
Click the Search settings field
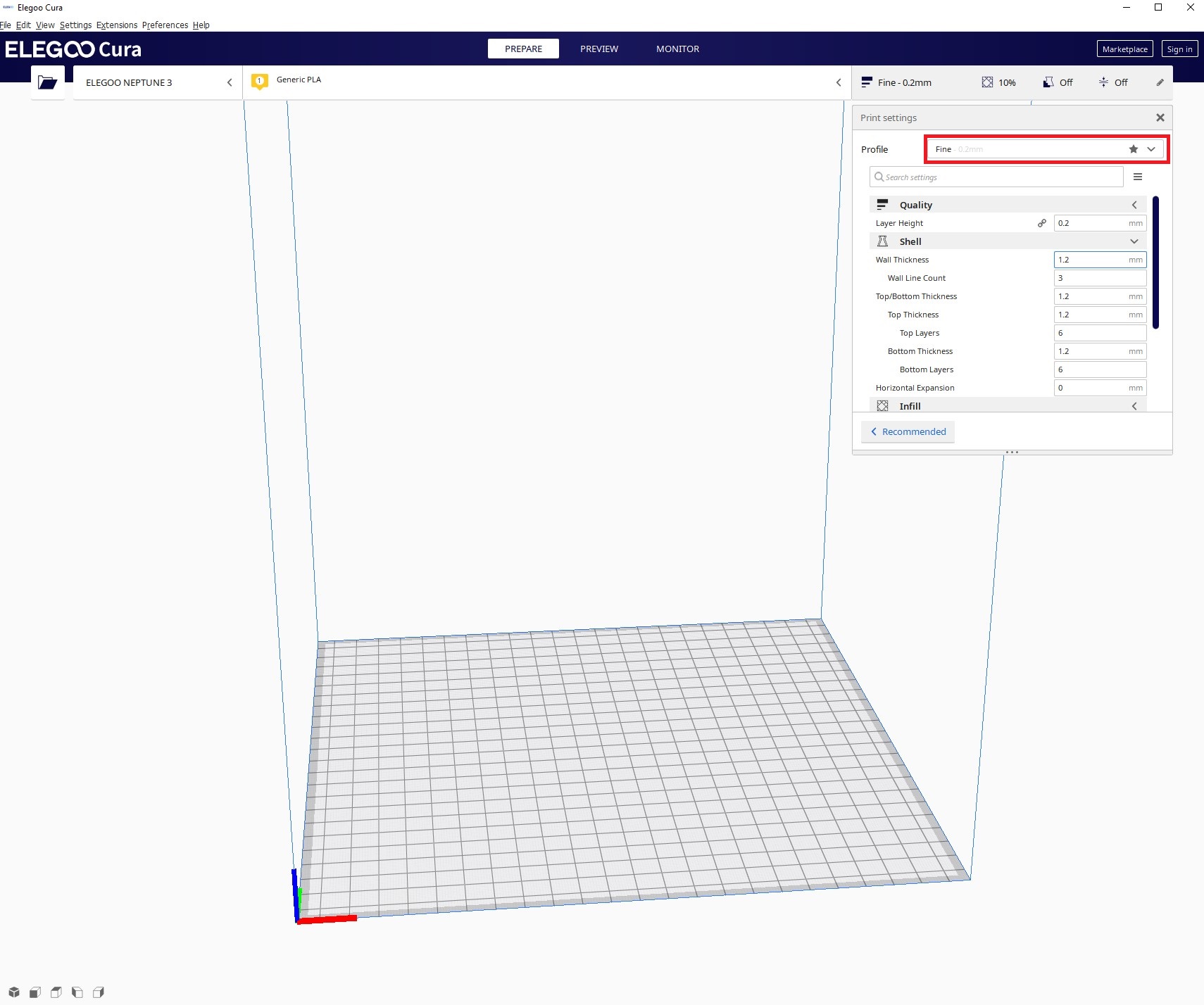(x=996, y=177)
